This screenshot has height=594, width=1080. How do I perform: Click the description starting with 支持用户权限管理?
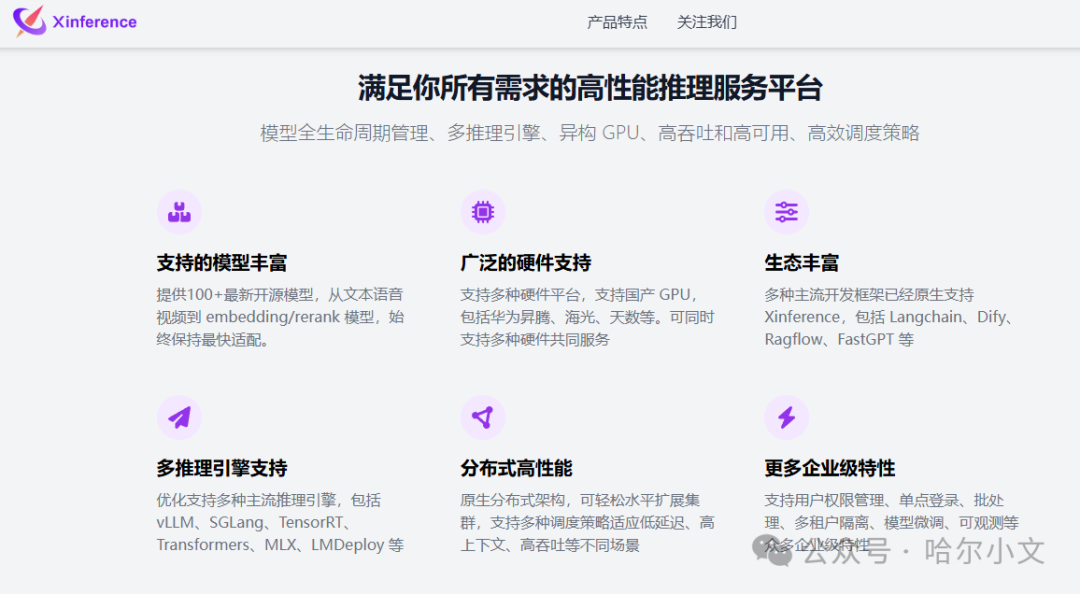891,522
